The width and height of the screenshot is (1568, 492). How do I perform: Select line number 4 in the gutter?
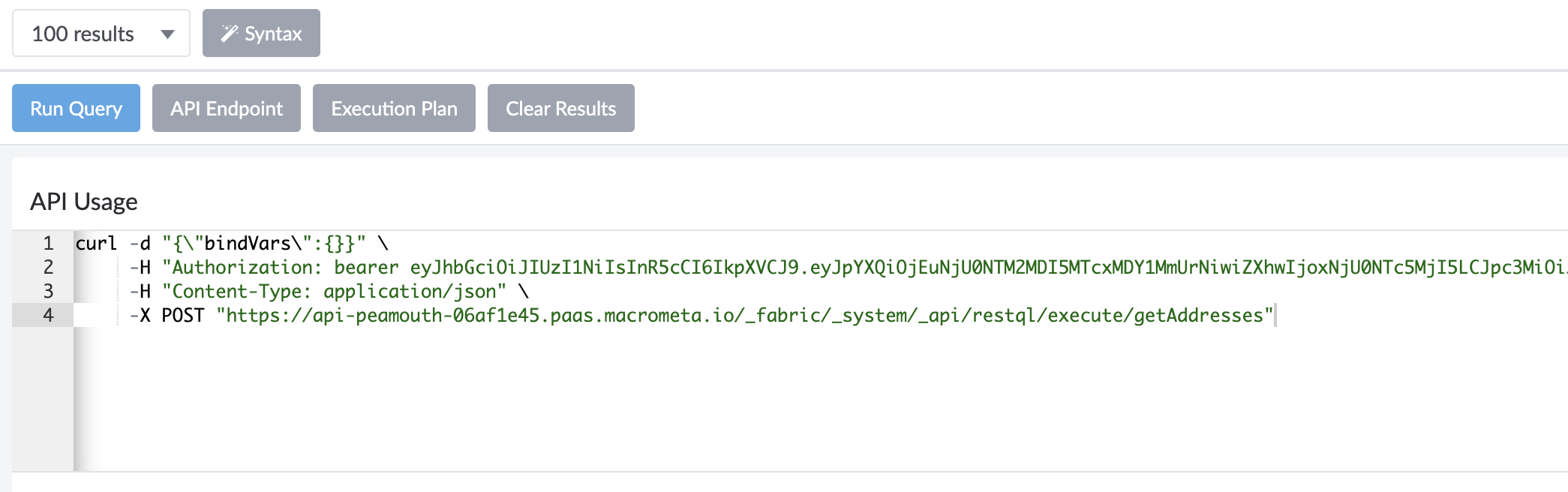click(x=47, y=315)
